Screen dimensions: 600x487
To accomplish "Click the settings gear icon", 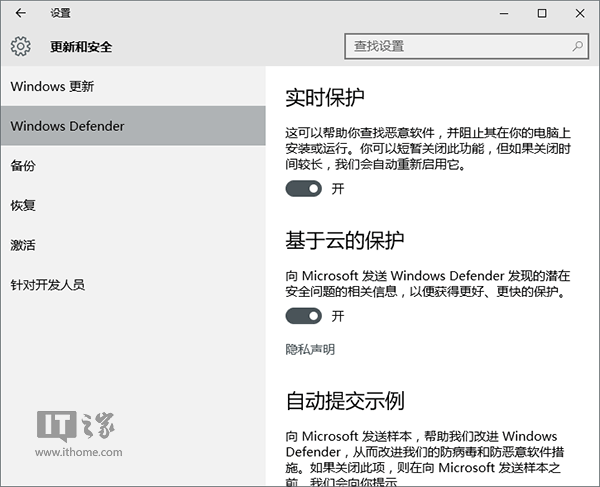I will (21, 46).
